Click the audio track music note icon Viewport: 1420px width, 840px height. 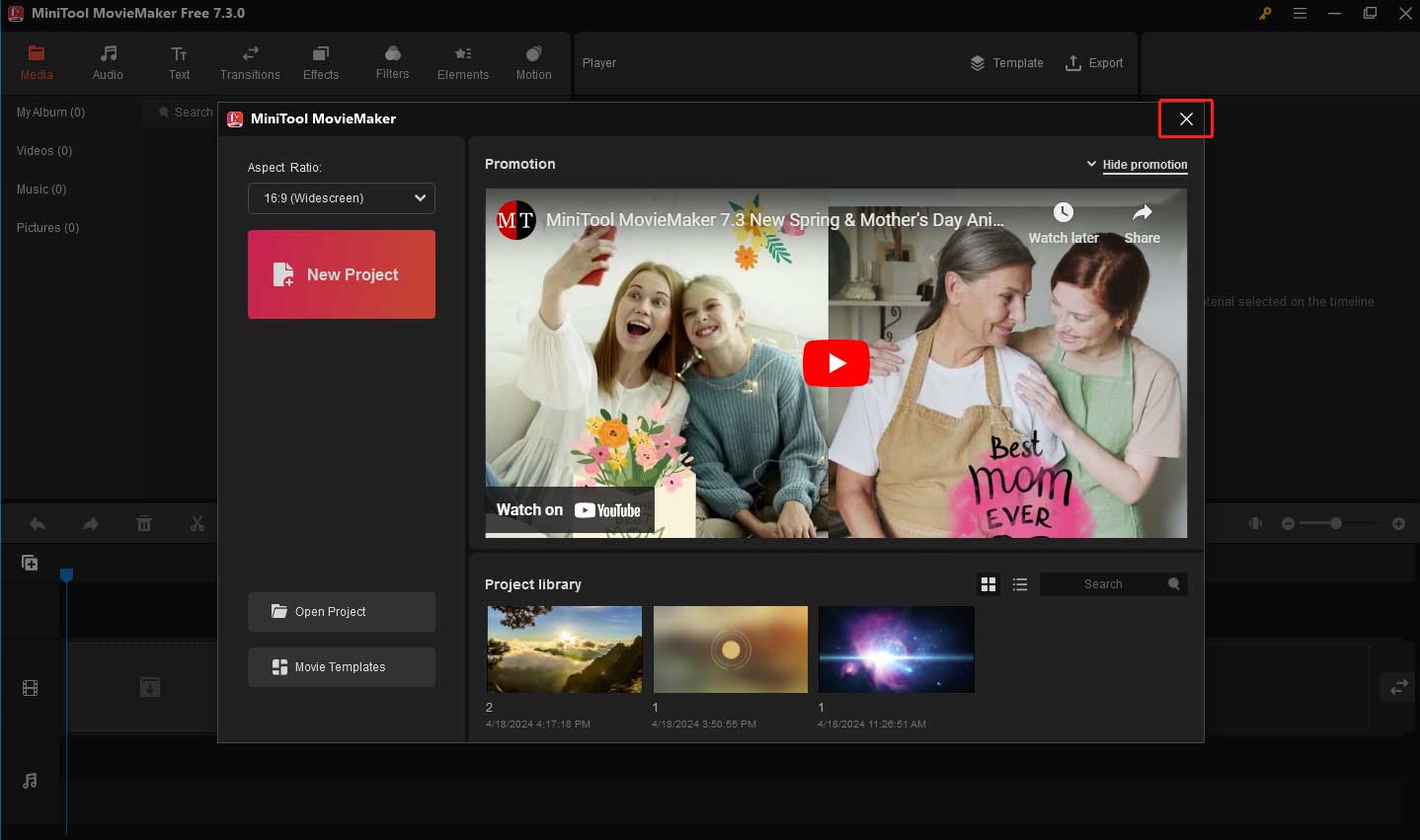pos(30,781)
